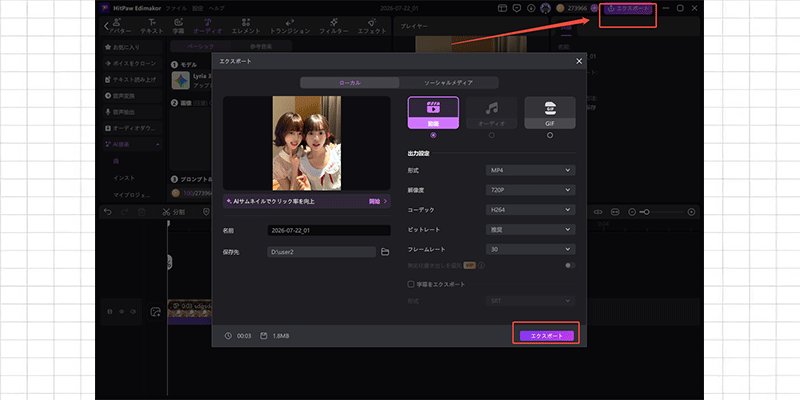Click the purple エクスポート button in dialog
This screenshot has width=800, height=400.
point(546,336)
